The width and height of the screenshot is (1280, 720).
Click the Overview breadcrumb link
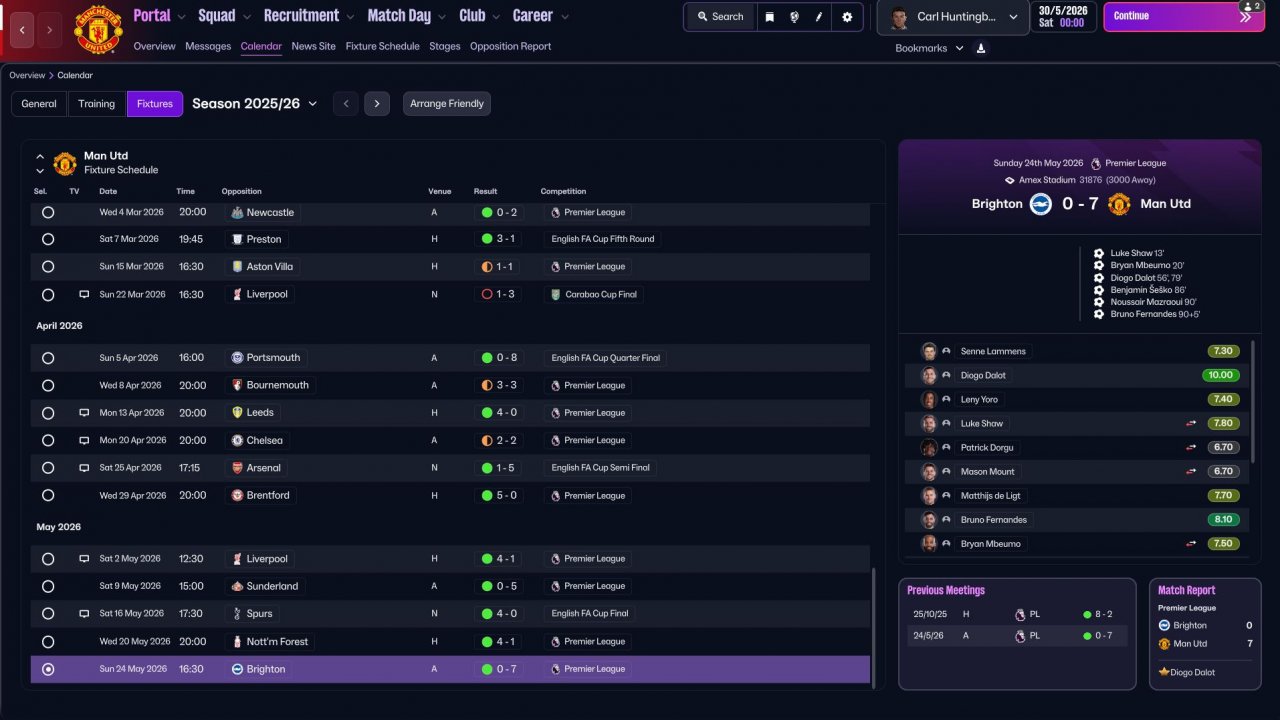click(x=27, y=75)
